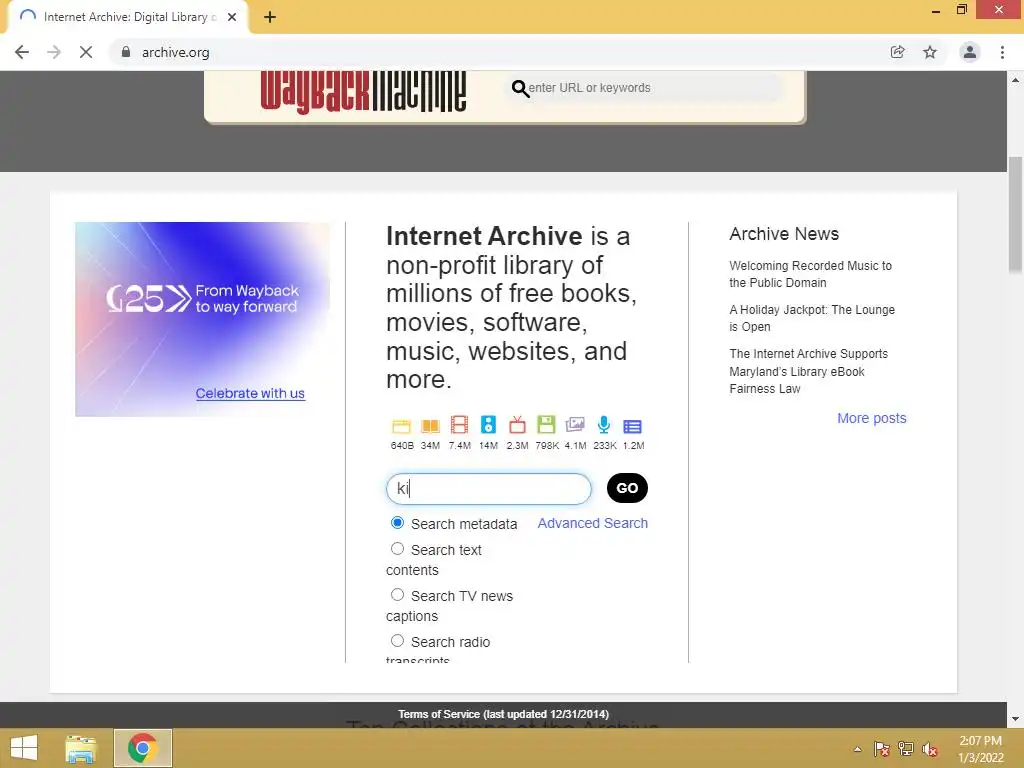
Task: Open a new tab with plus button
Action: tap(270, 17)
